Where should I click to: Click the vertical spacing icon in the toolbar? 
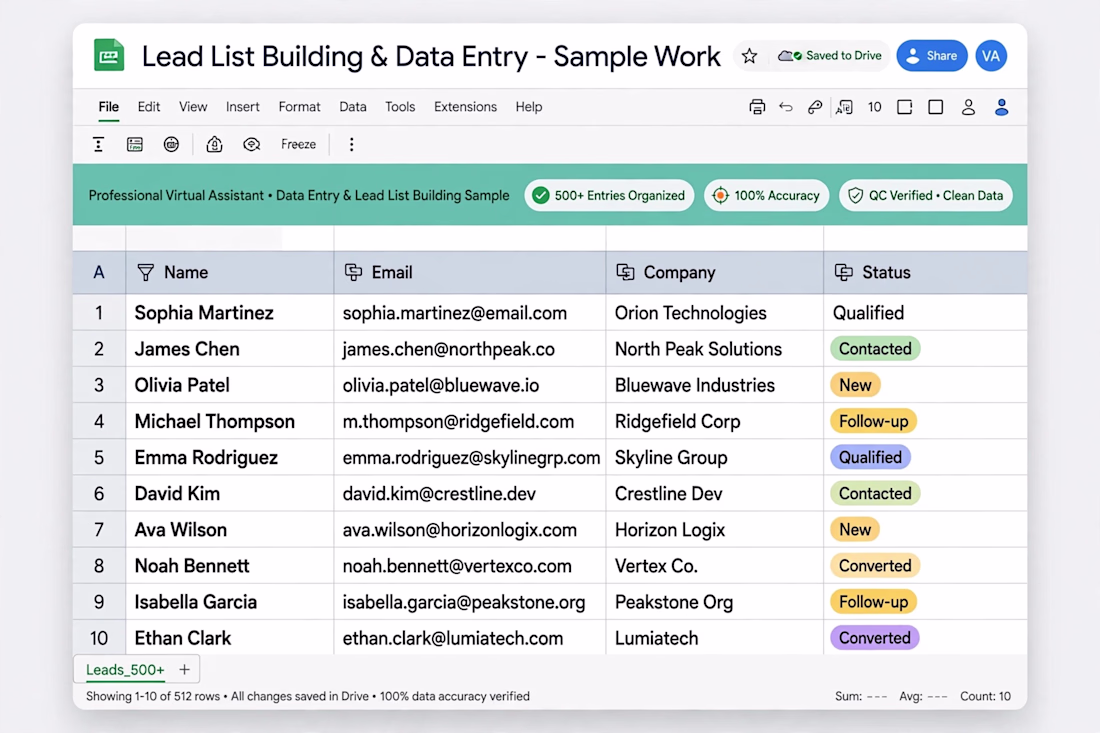(98, 144)
